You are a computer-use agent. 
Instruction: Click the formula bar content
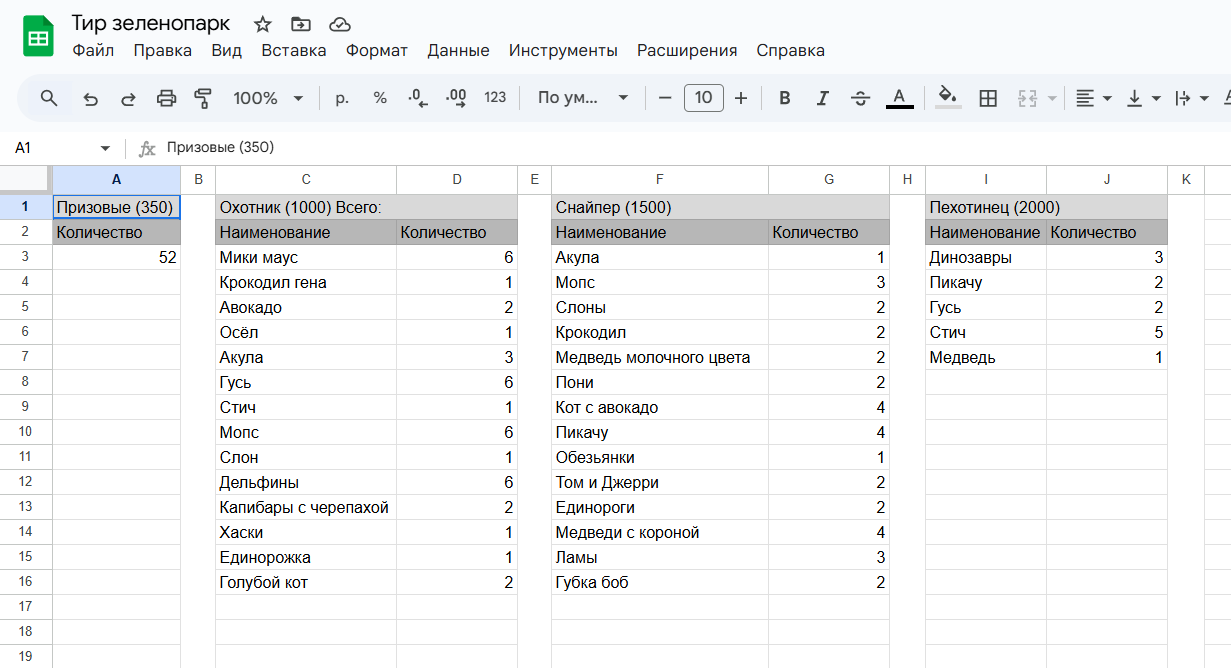[x=220, y=148]
